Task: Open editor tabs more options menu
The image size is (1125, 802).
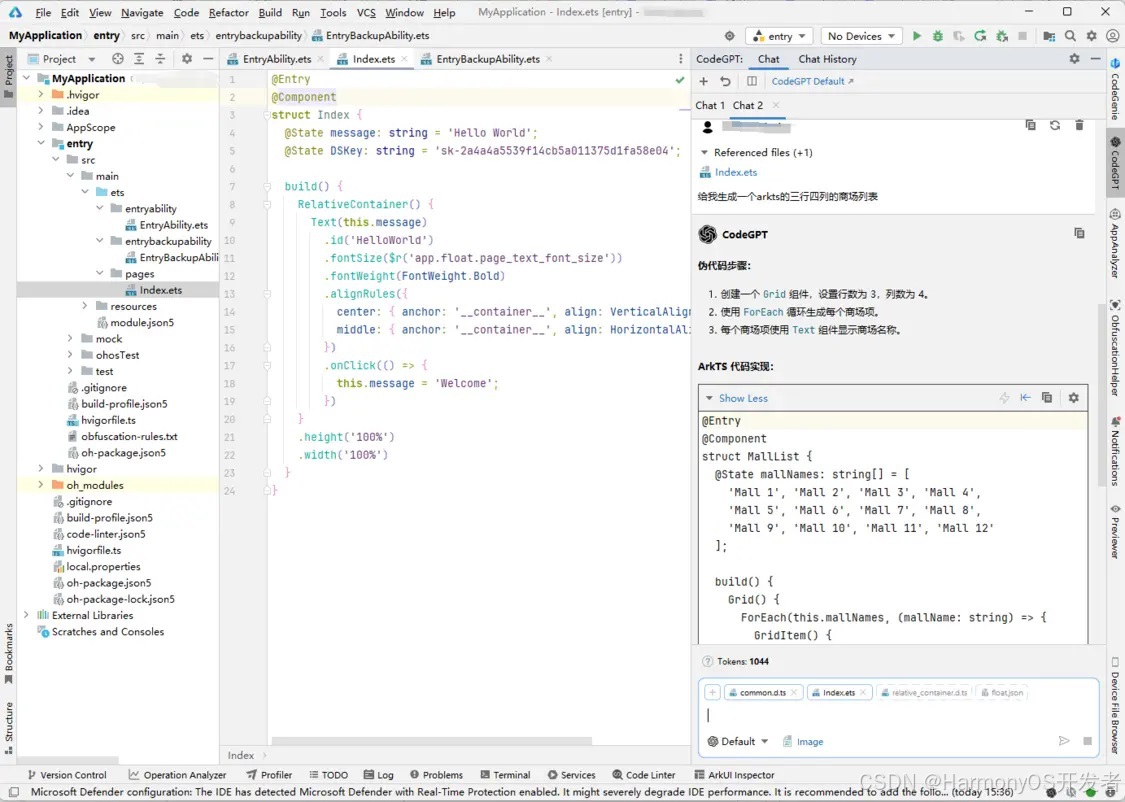Action: point(680,59)
